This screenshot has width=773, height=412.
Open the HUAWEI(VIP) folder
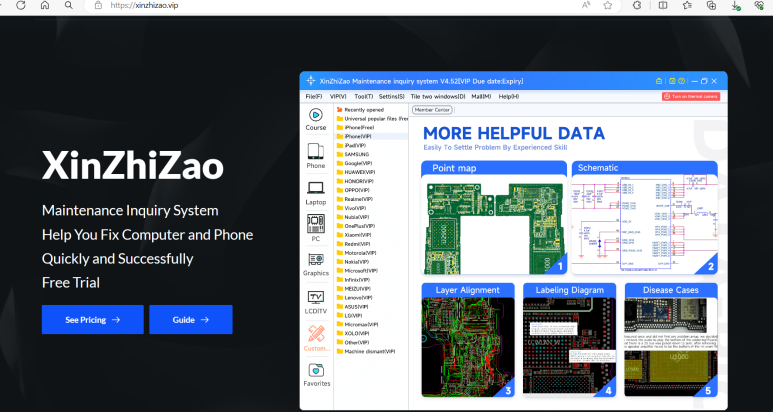tap(356, 172)
